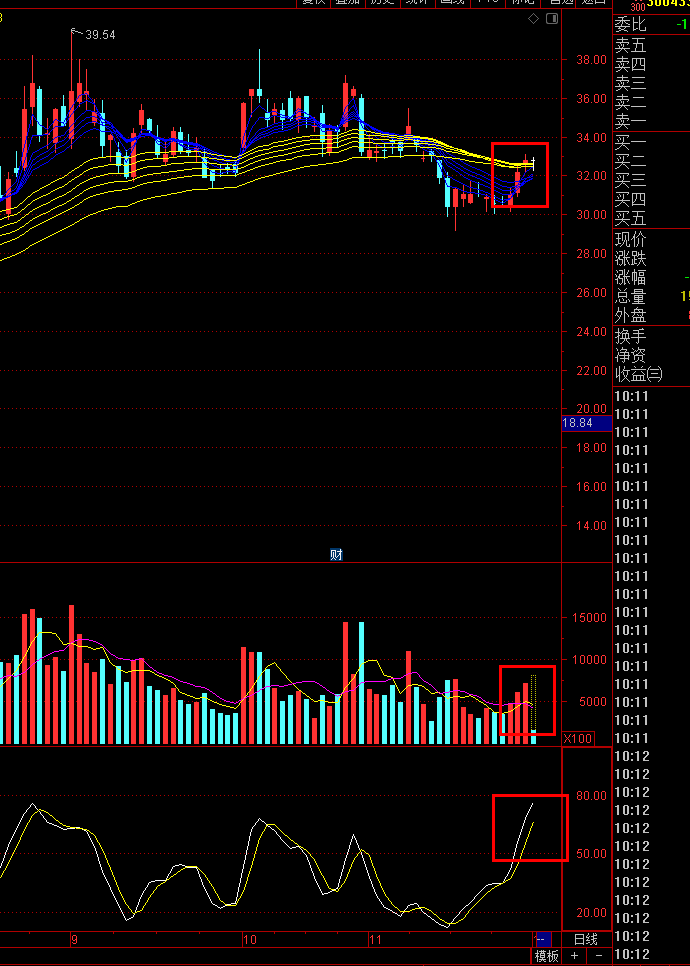Click the 委比 order ratio row
690x966 pixels.
coord(651,24)
